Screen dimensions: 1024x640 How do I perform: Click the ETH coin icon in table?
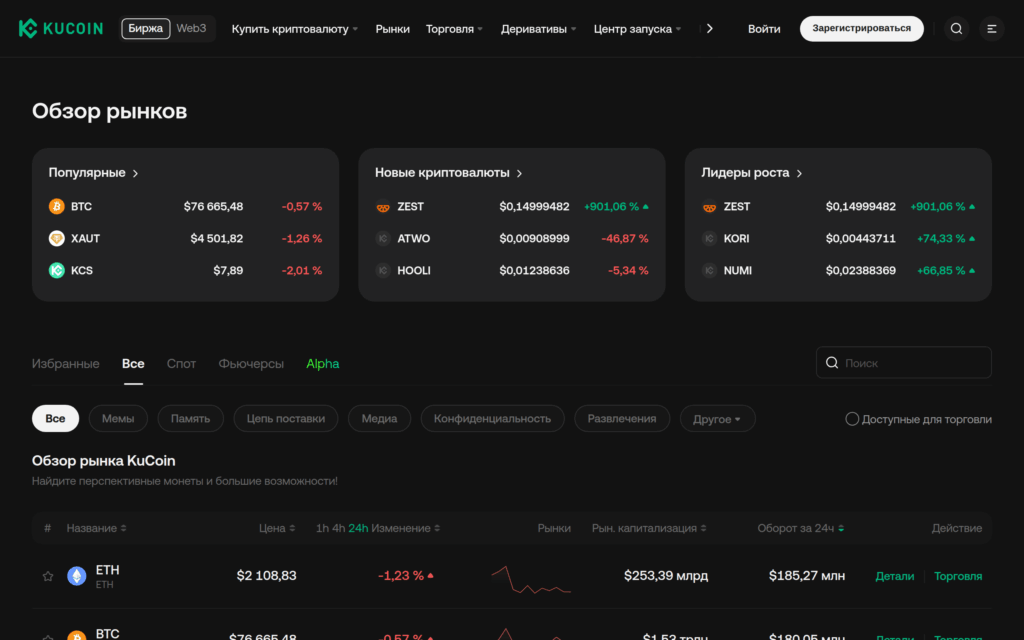point(77,576)
